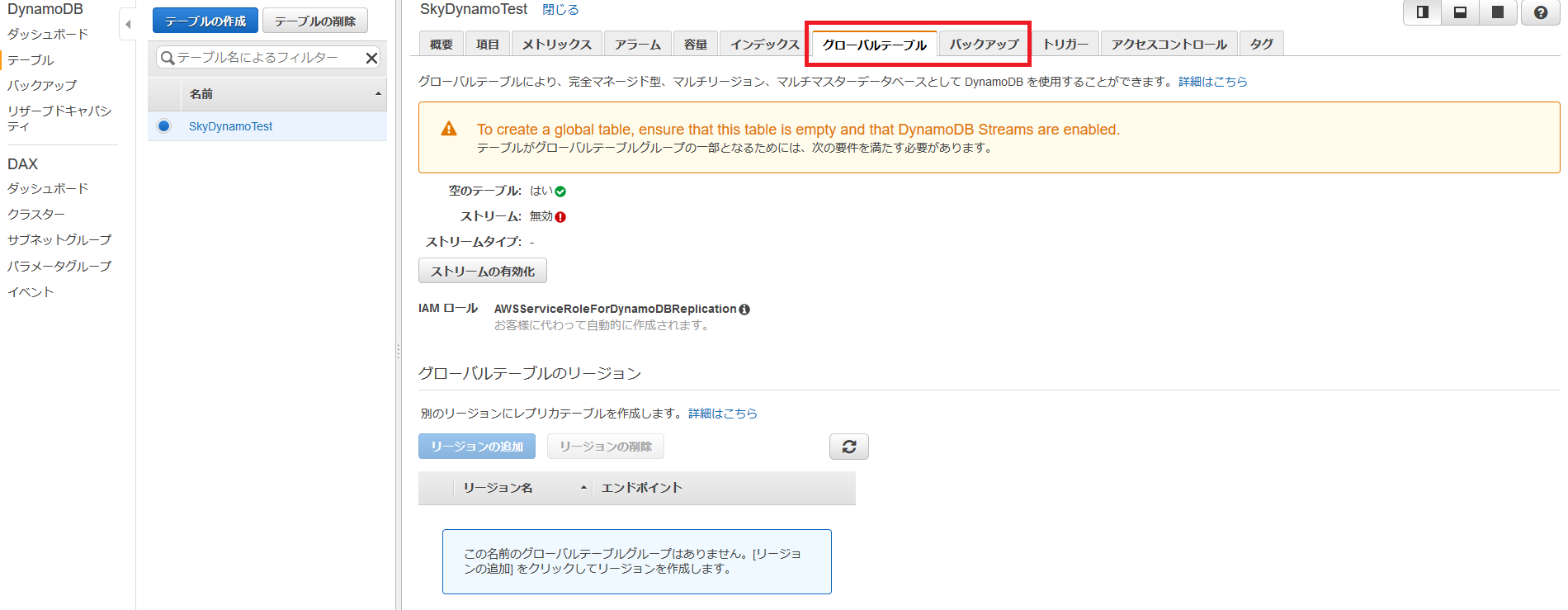Open the タグ tab
Viewport: 1568px width, 610px height.
[x=1262, y=44]
